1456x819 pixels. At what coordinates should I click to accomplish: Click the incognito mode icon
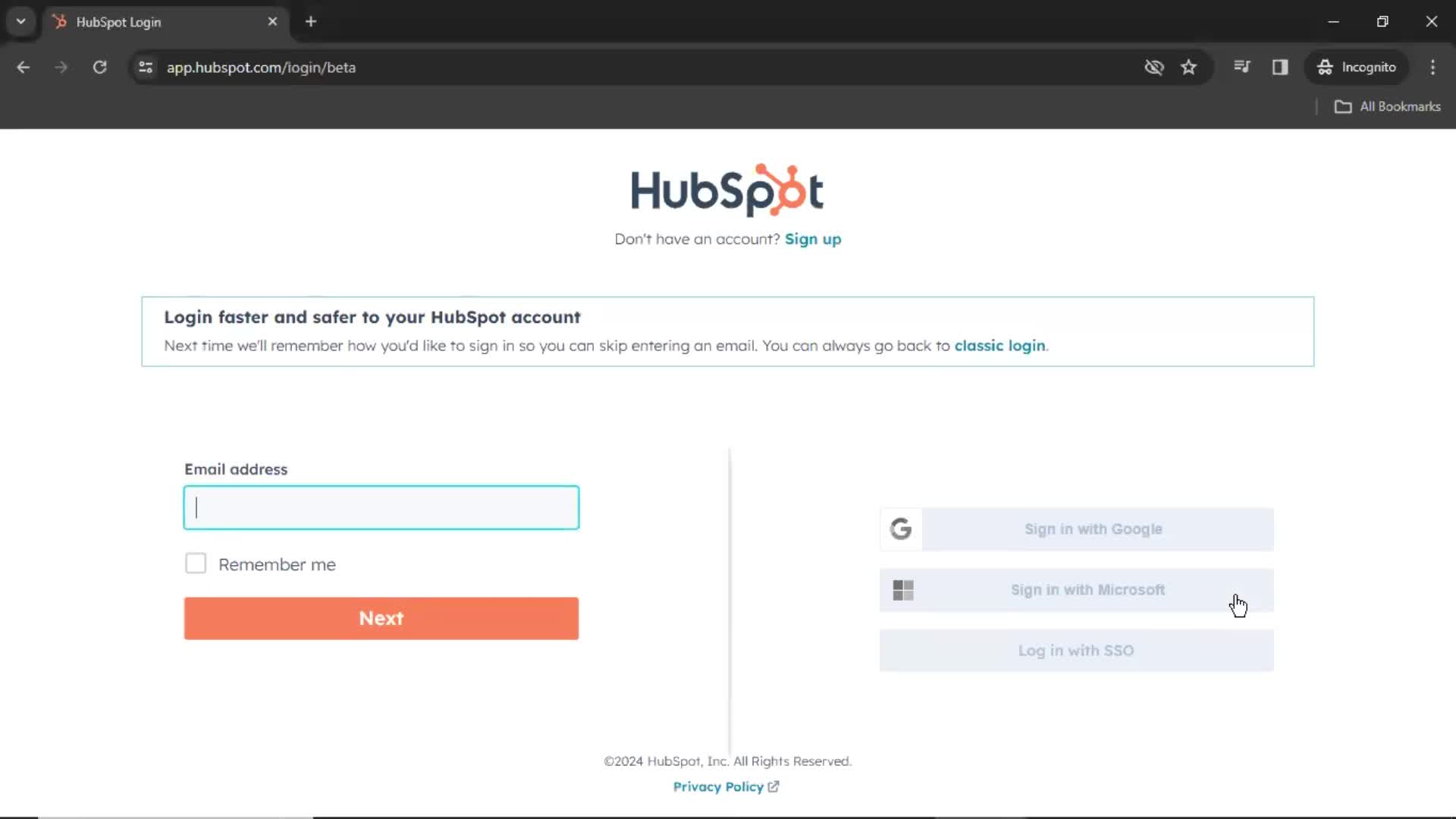(1324, 67)
